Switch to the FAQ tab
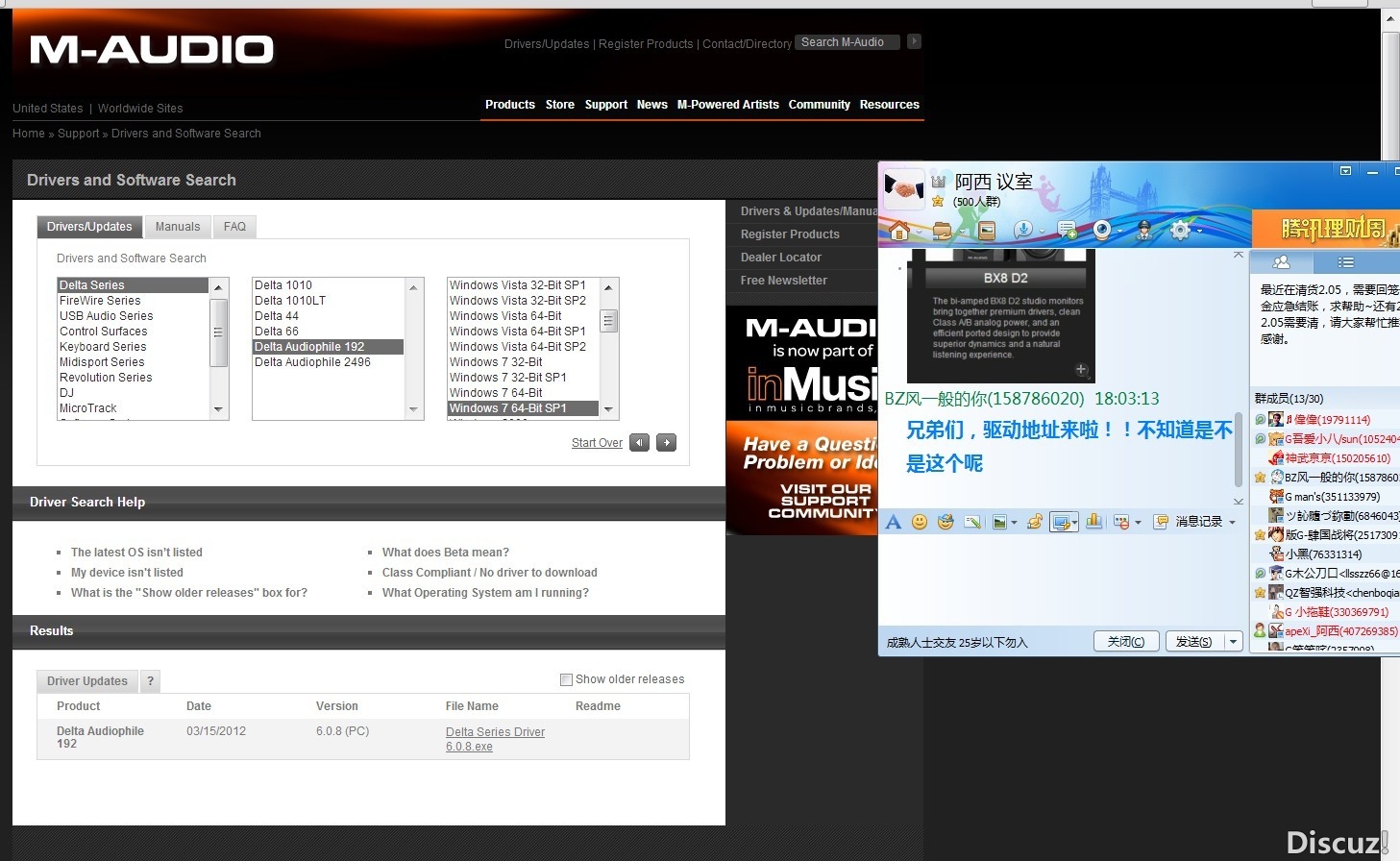The height and width of the screenshot is (861, 1400). (234, 227)
